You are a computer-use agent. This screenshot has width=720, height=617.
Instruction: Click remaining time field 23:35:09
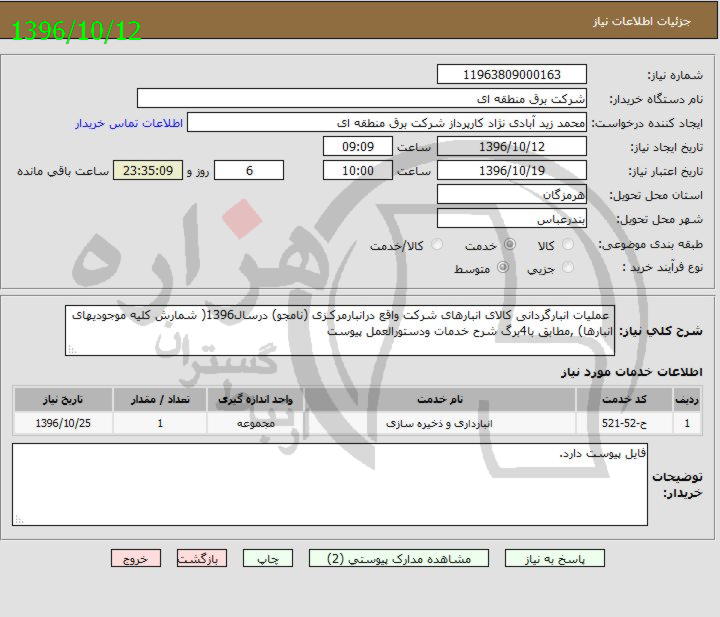coord(148,170)
